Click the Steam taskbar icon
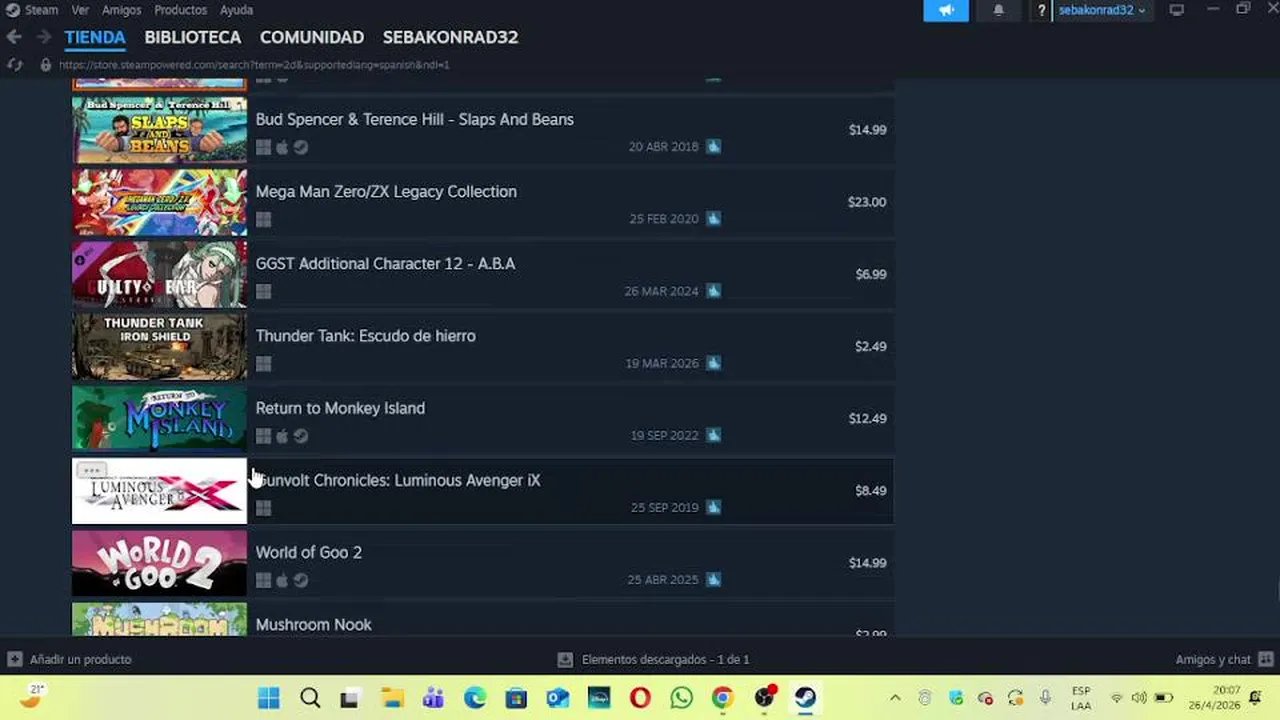The height and width of the screenshot is (720, 1280). [x=805, y=698]
